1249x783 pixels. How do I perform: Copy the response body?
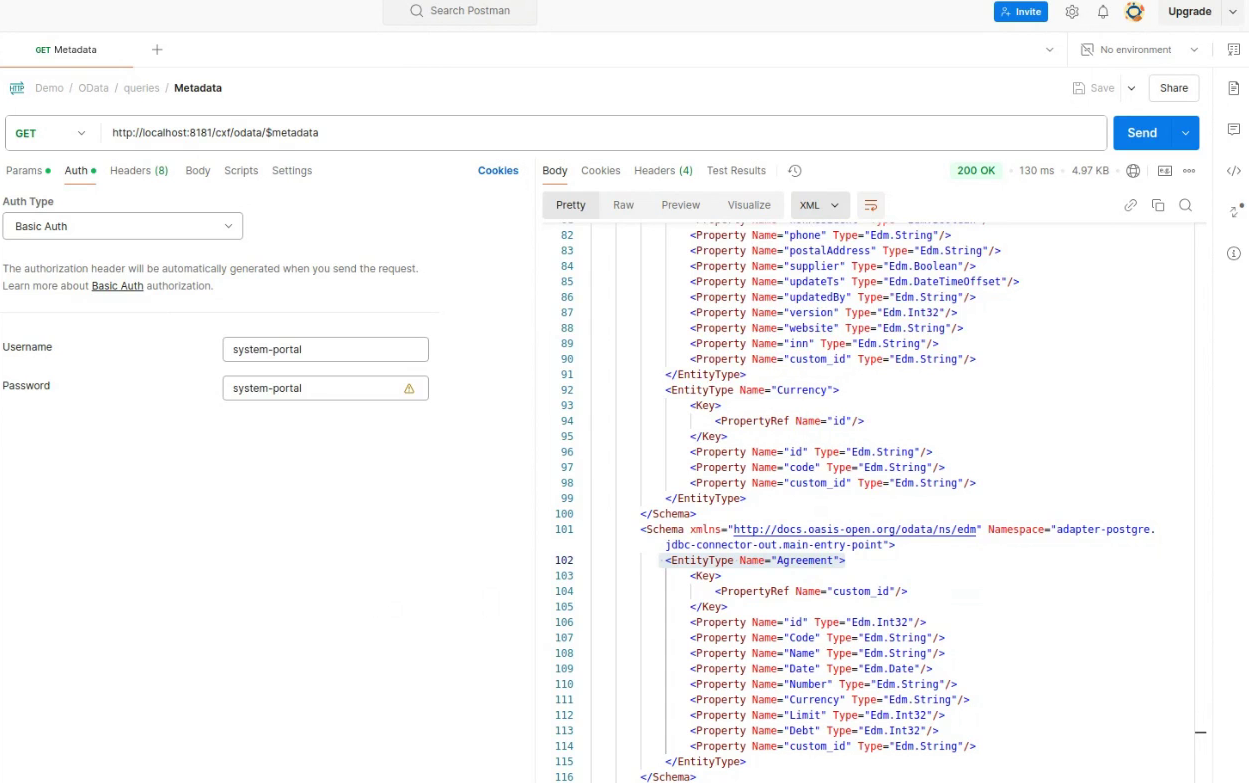(1158, 205)
